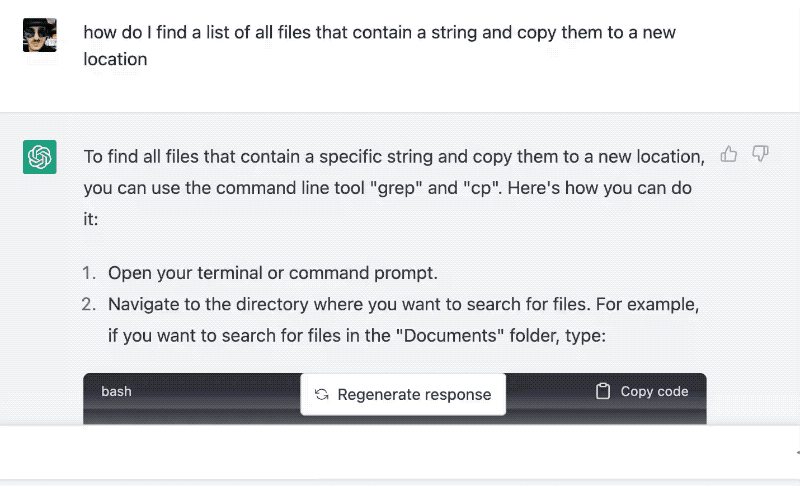This screenshot has height=486, width=800.
Task: Click the user profile avatar picture
Action: pos(40,35)
